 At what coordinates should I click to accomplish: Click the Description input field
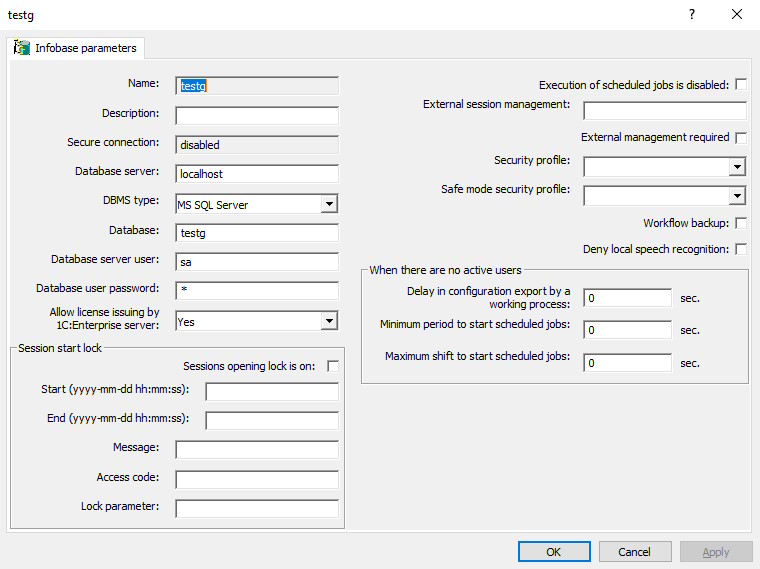[x=257, y=116]
